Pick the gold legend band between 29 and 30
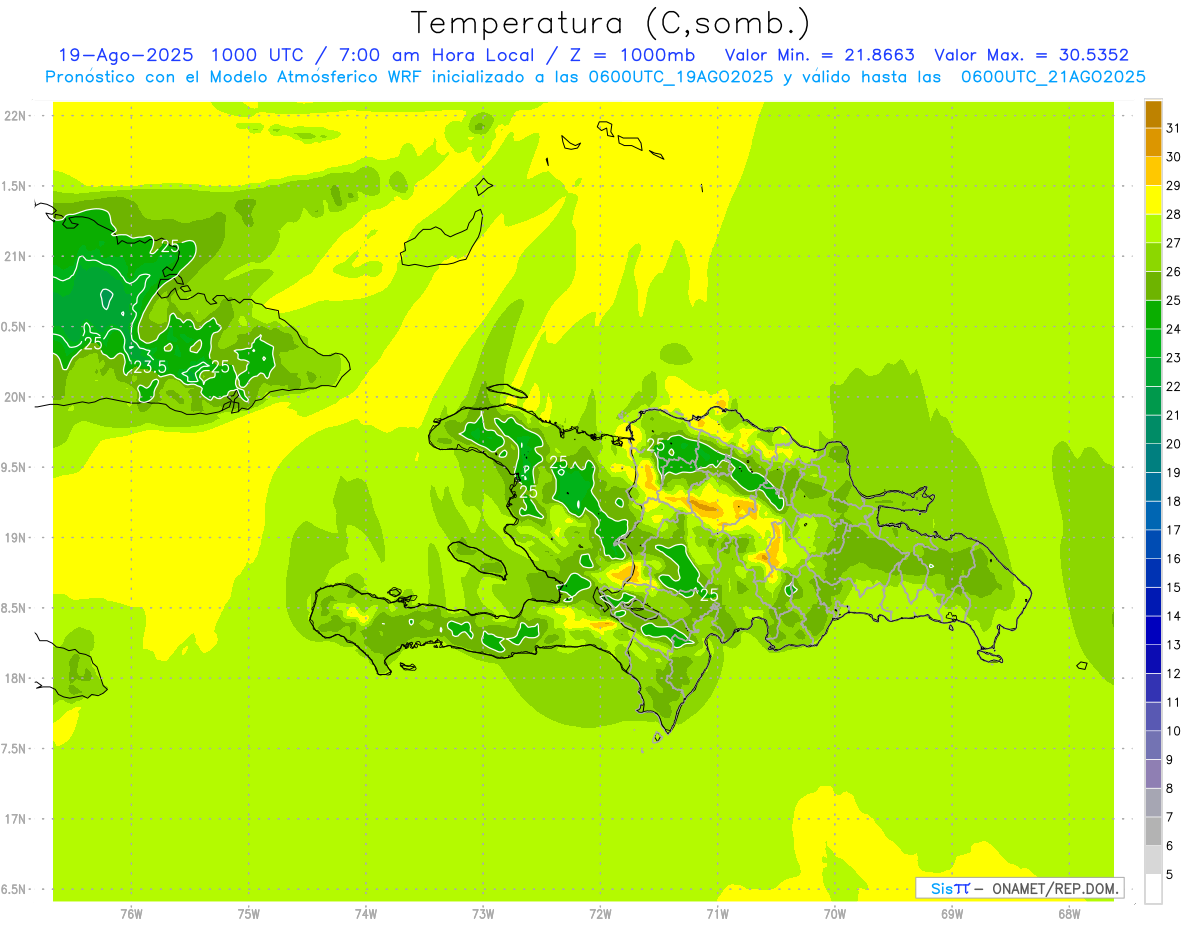This screenshot has height=927, width=1200. tap(1153, 171)
